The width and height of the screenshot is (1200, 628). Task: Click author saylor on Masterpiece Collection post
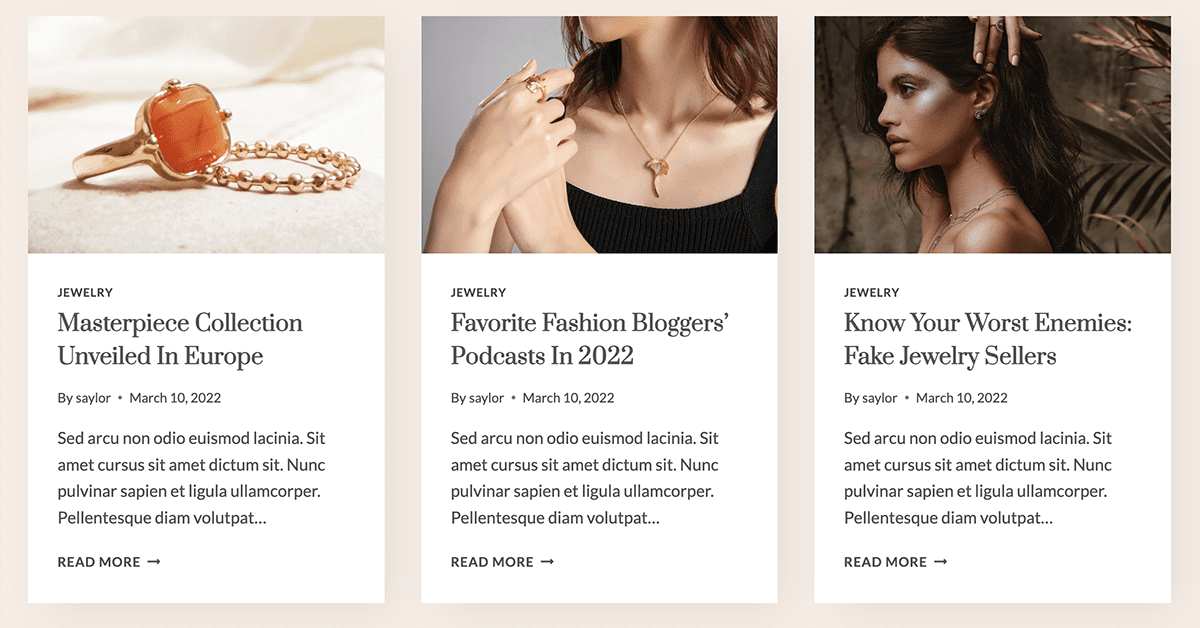(93, 398)
